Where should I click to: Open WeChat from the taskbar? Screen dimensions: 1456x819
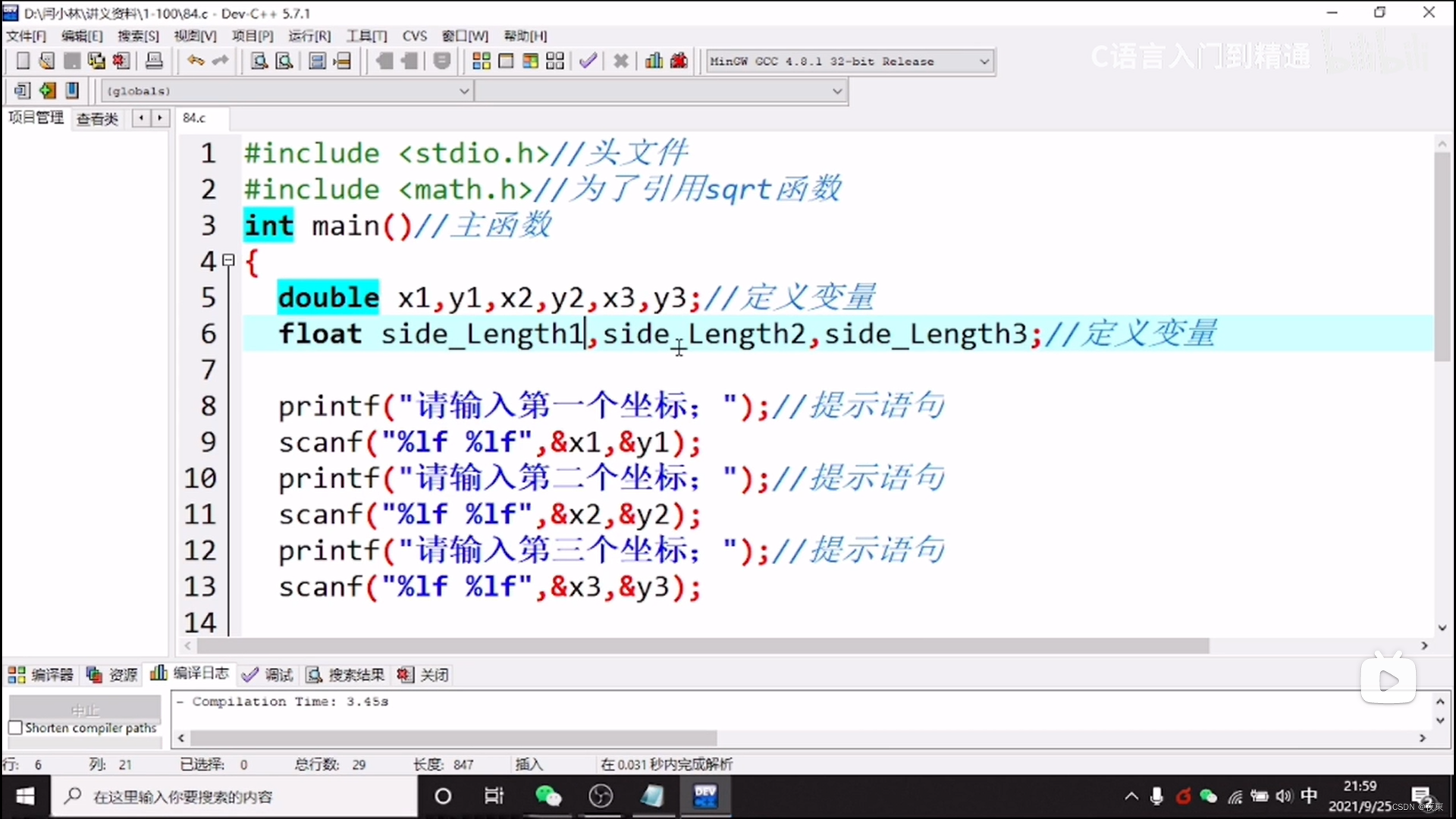pos(548,795)
